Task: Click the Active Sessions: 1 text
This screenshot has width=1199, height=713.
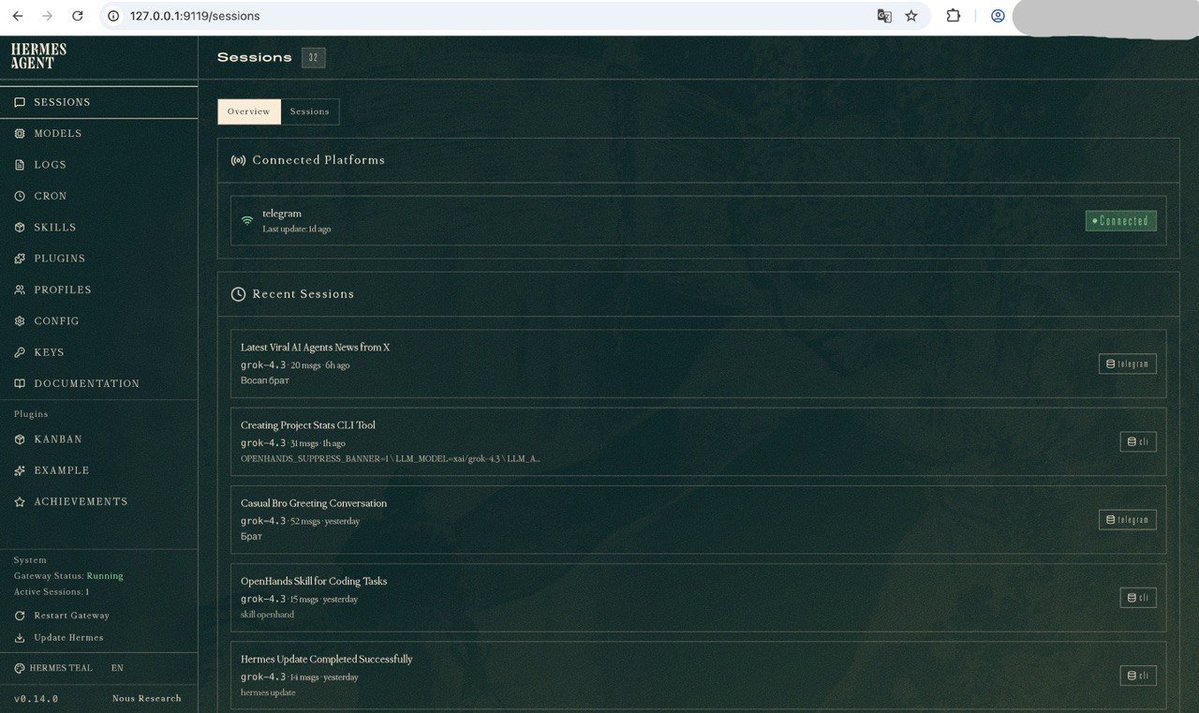Action: click(51, 592)
